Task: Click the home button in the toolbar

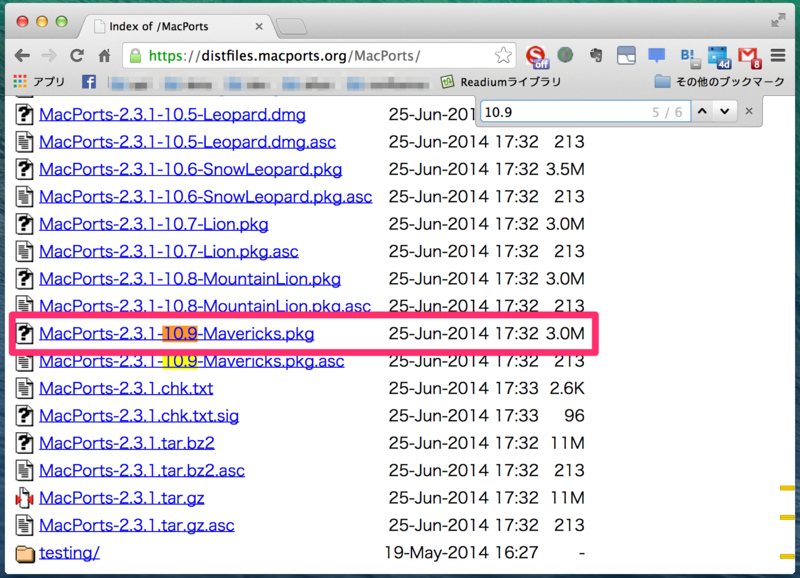Action: point(107,56)
